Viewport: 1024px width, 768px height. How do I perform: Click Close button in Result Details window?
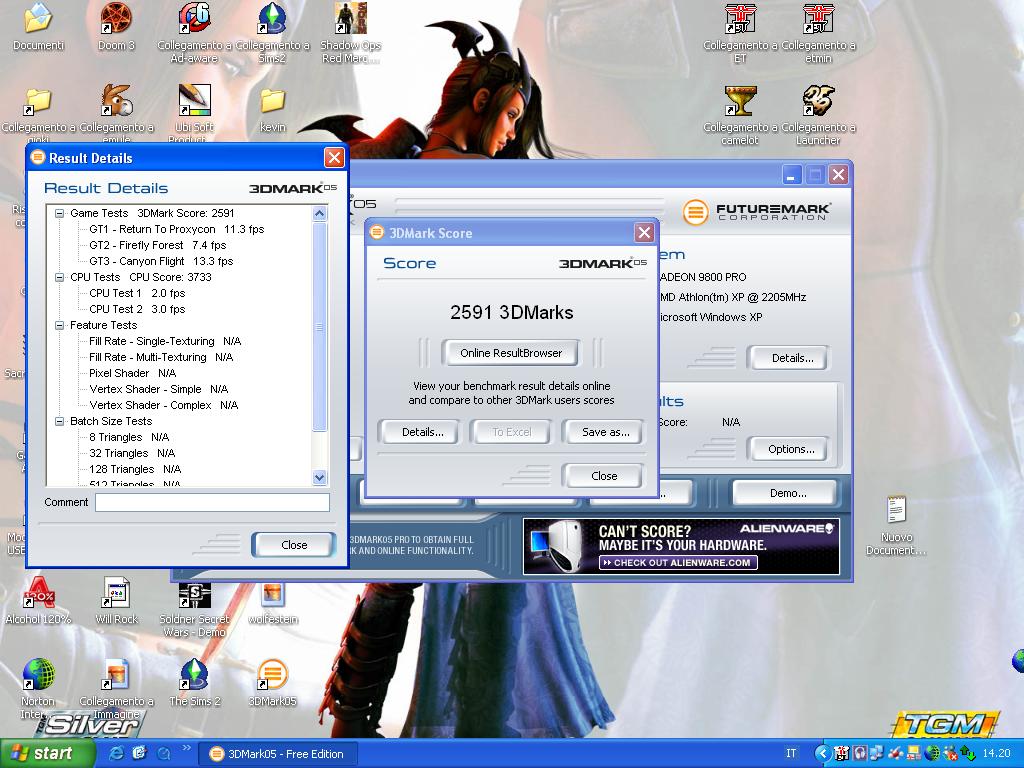click(x=294, y=545)
